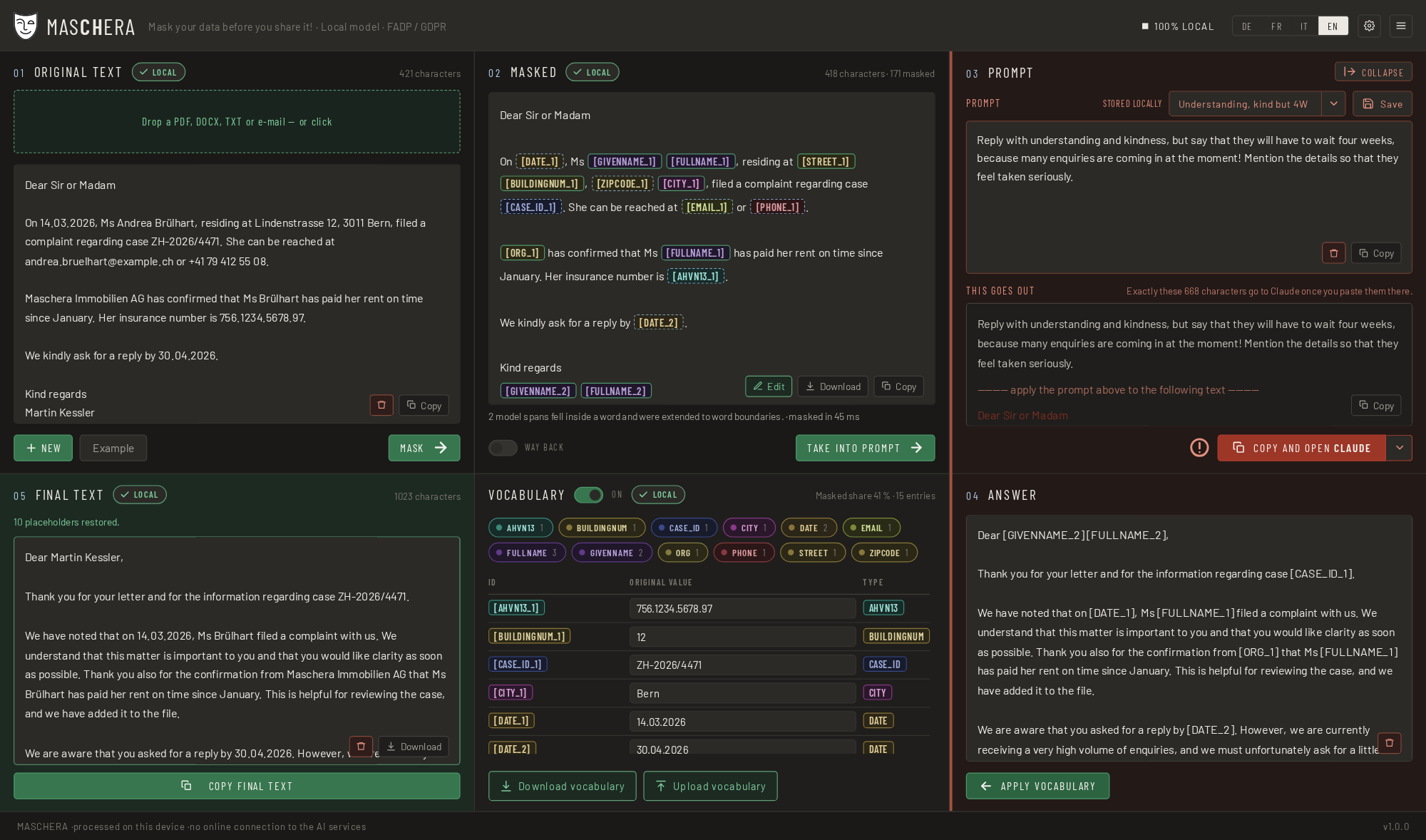Click the Maschera mask logo
The width and height of the screenshot is (1426, 840).
[x=26, y=26]
